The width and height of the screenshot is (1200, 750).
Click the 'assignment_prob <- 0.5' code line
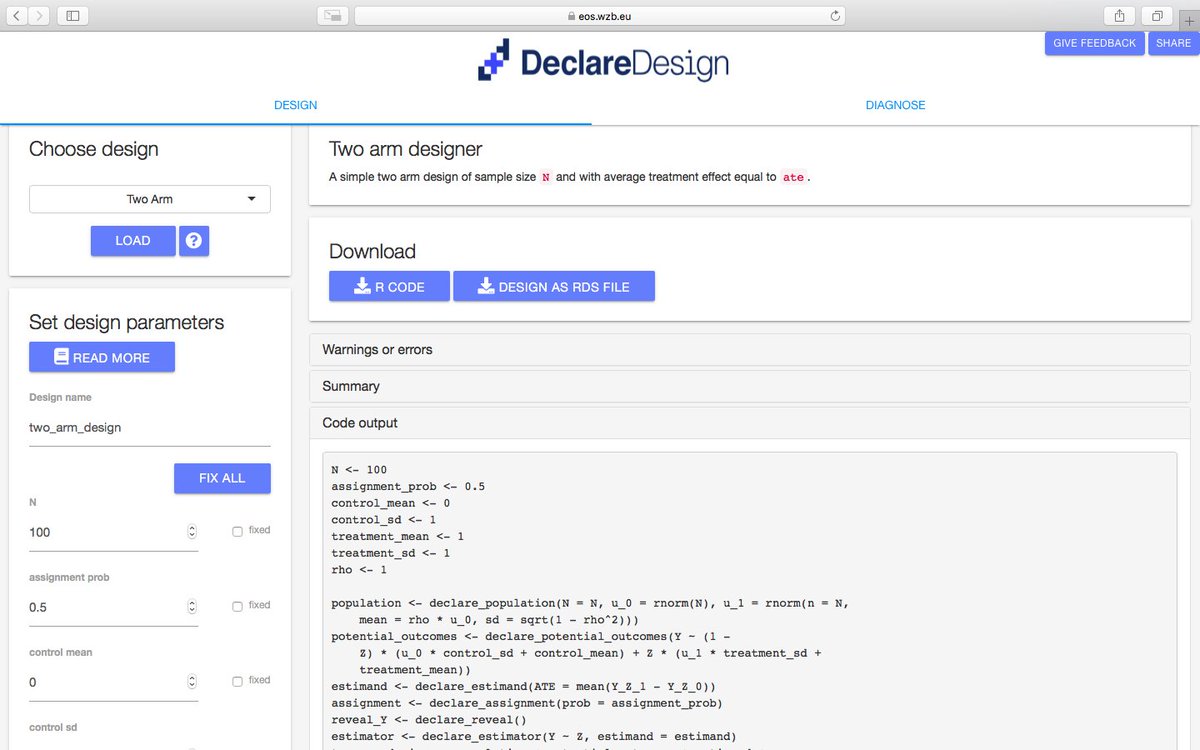pos(408,487)
